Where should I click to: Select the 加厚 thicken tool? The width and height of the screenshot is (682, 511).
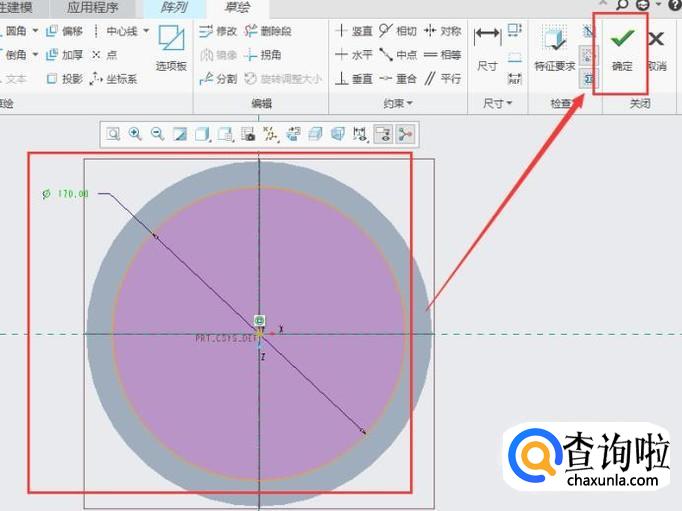(x=64, y=55)
